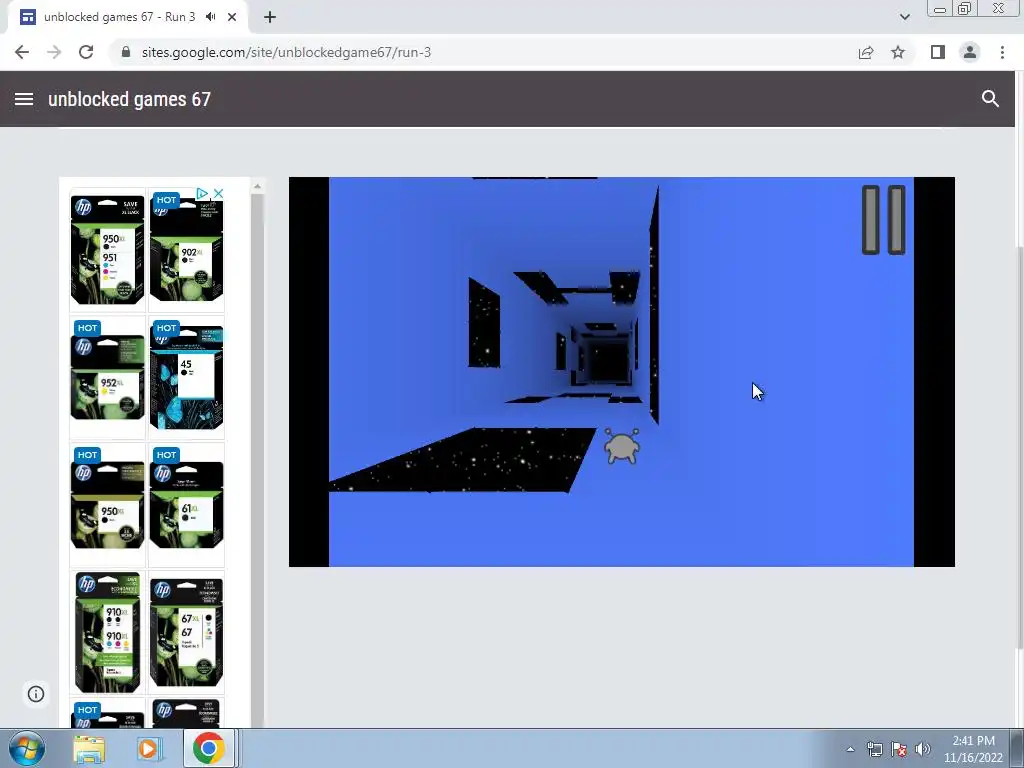The image size is (1024, 768).
Task: Click the address bar URL
Action: point(286,52)
